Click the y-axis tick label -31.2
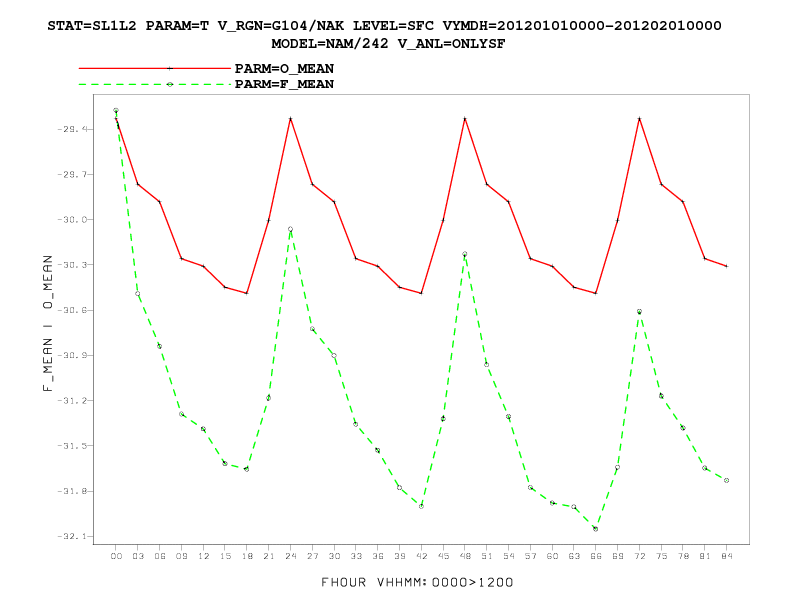Image resolution: width=792 pixels, height=612 pixels. pyautogui.click(x=71, y=400)
